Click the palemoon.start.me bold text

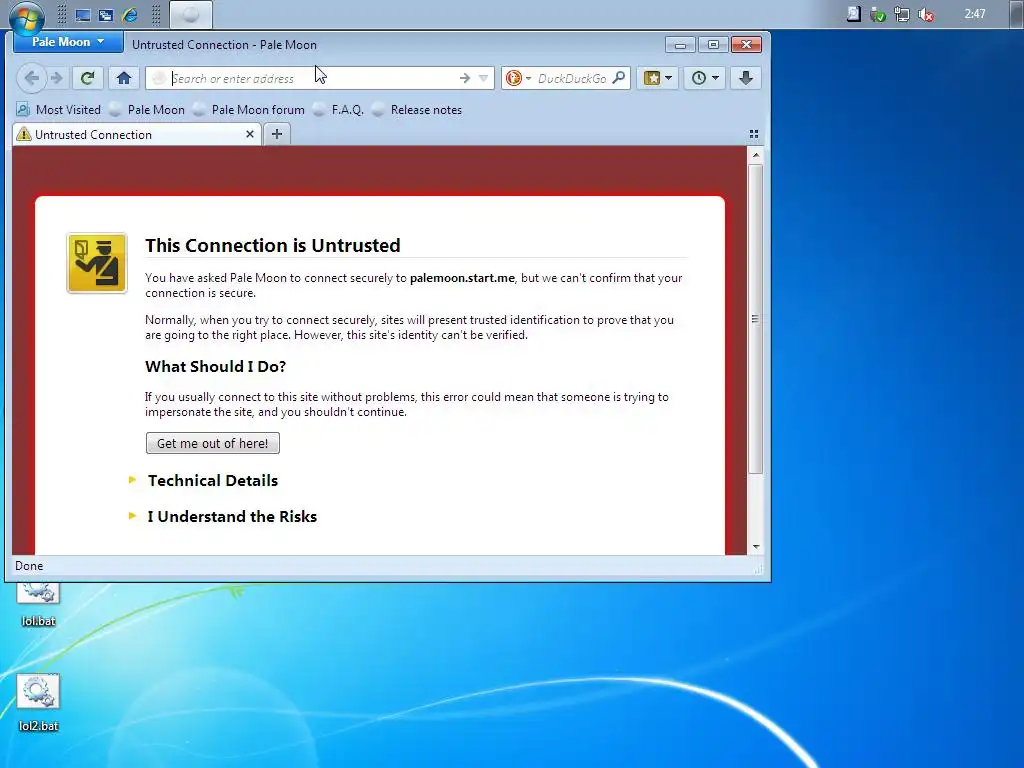point(462,278)
